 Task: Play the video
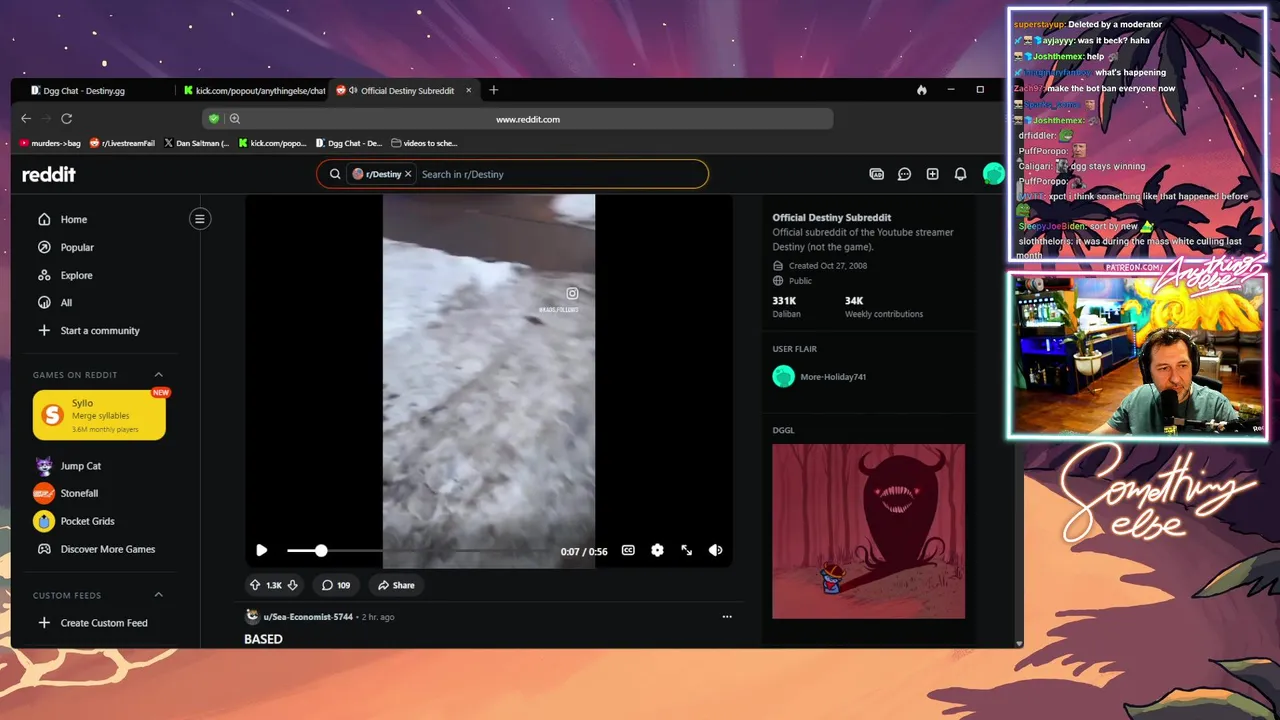[x=261, y=550]
